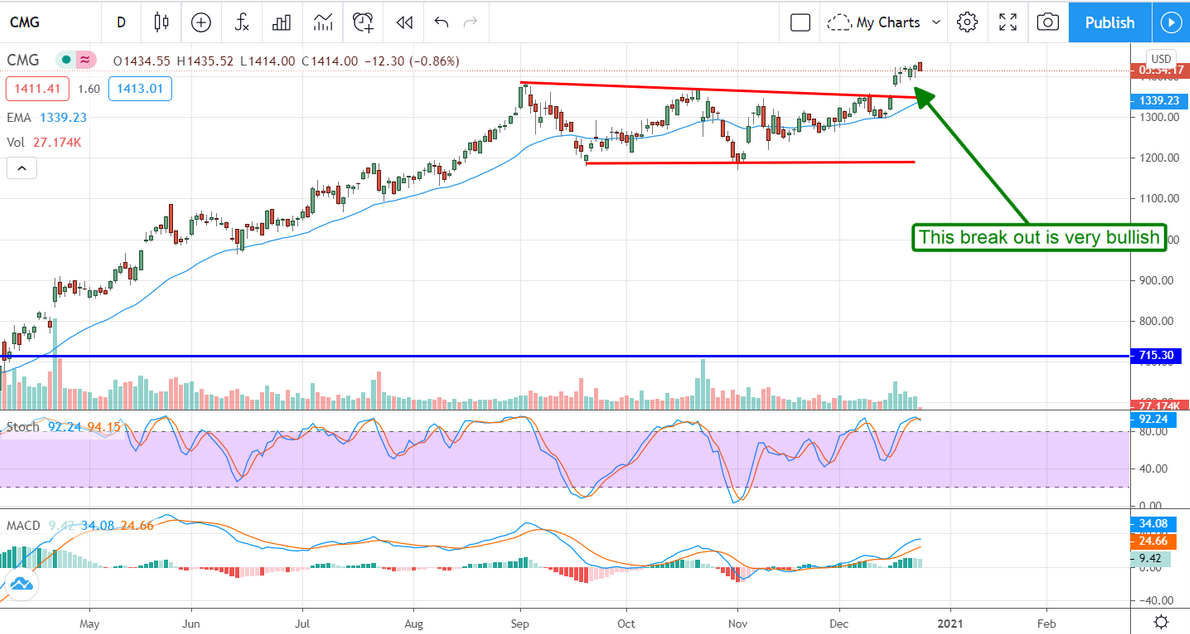Click the 715.30 blue price label

click(1156, 355)
